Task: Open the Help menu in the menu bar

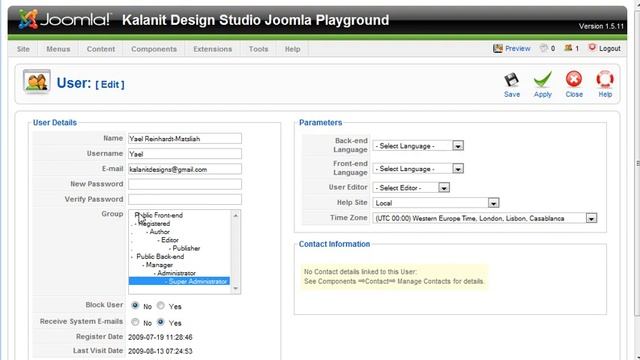Action: pyautogui.click(x=292, y=49)
